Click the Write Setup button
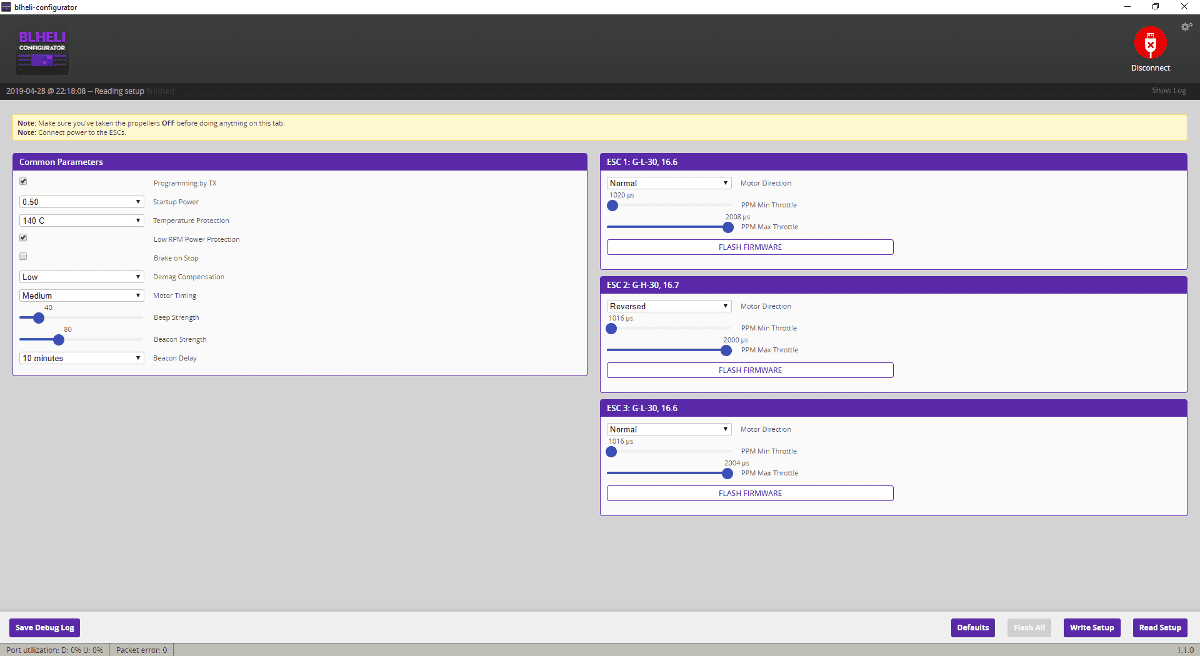 (1092, 628)
